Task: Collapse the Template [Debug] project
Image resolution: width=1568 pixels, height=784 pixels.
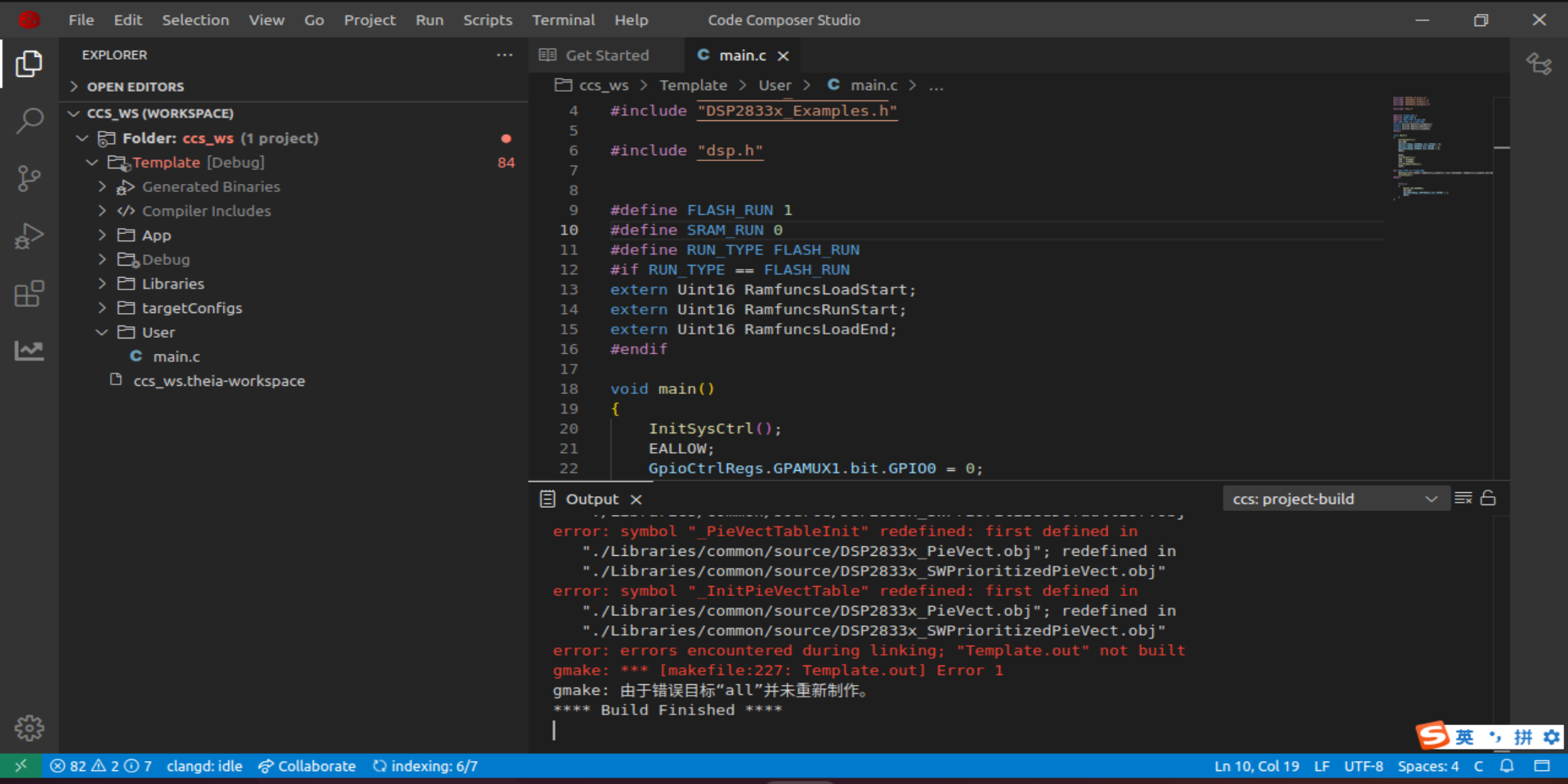Action: [x=92, y=163]
